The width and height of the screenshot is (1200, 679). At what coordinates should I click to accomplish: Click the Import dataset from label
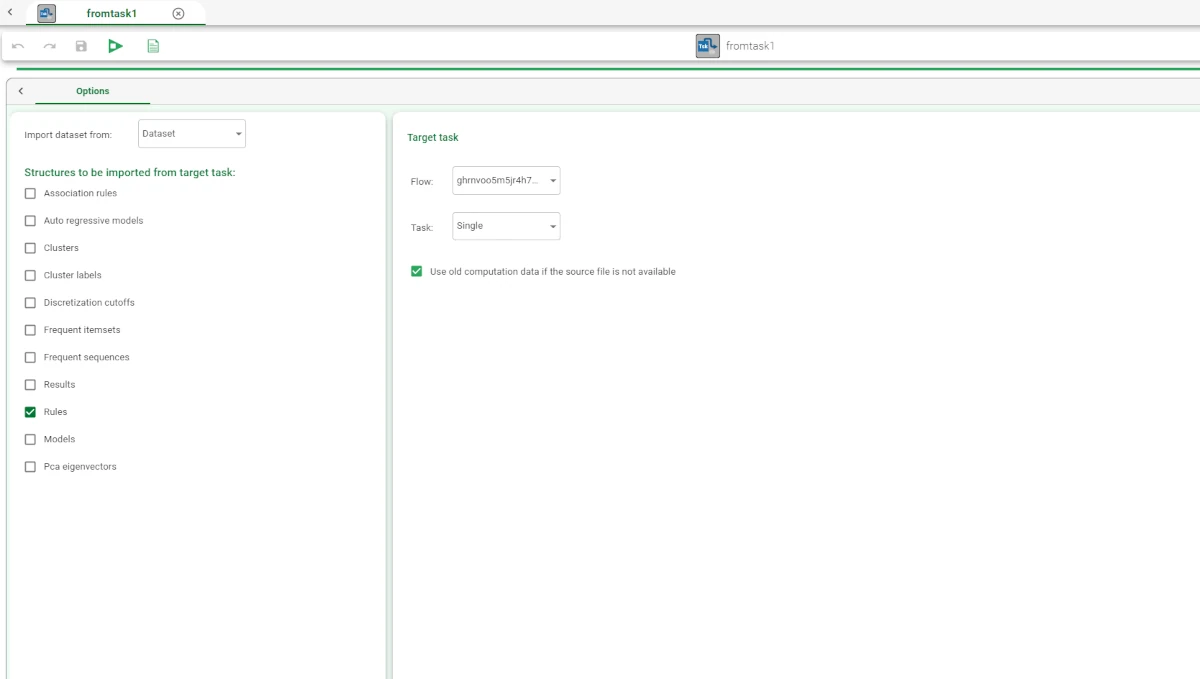tap(68, 134)
